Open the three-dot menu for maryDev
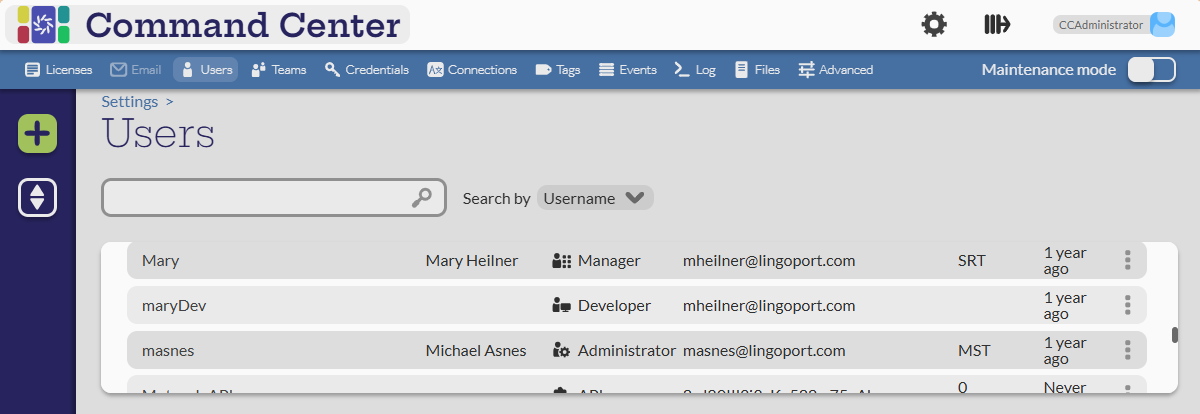 (1127, 305)
